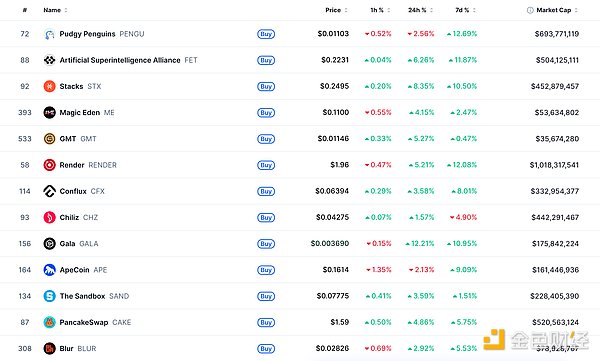The image size is (600, 361).
Task: Sort by 24h % change
Action: point(420,10)
